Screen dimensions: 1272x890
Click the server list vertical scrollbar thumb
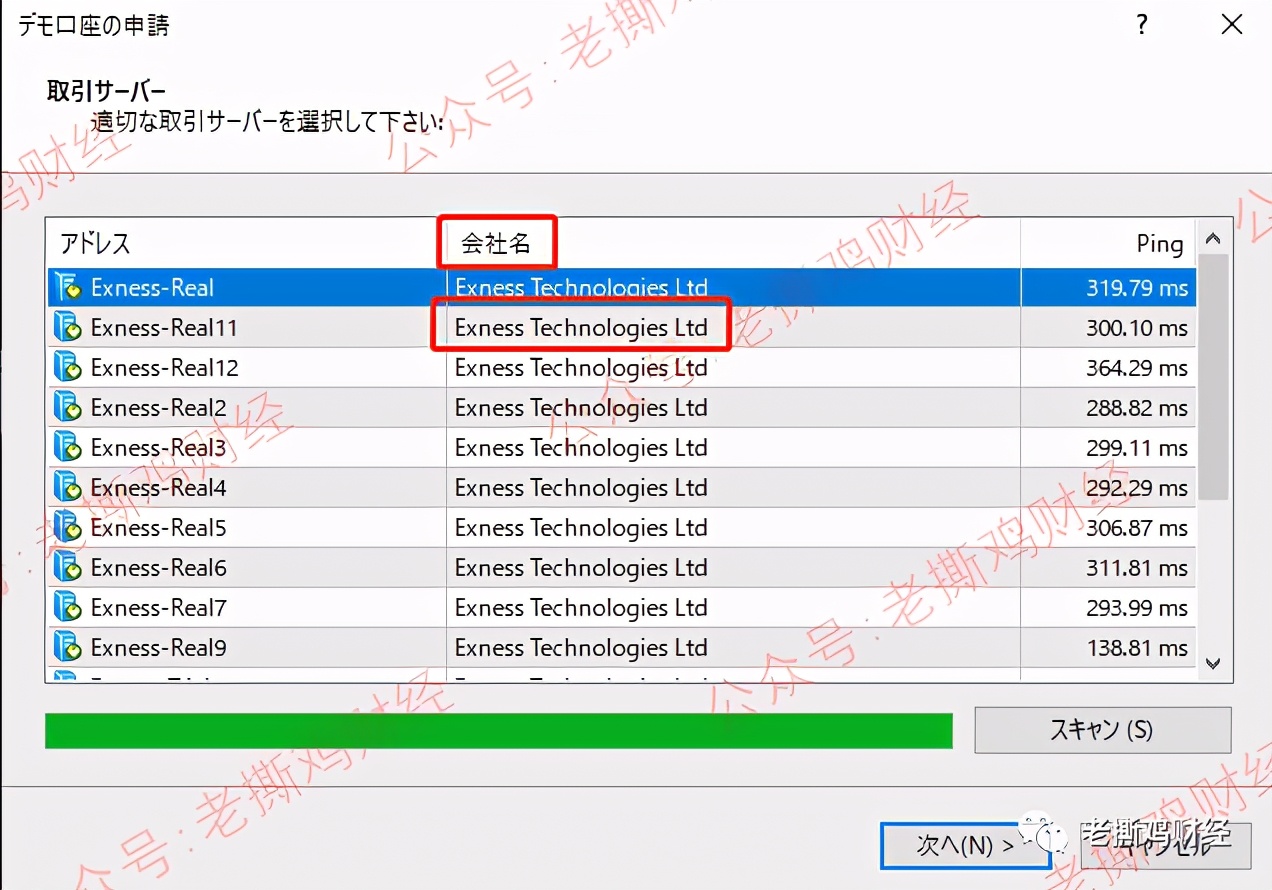[1213, 377]
